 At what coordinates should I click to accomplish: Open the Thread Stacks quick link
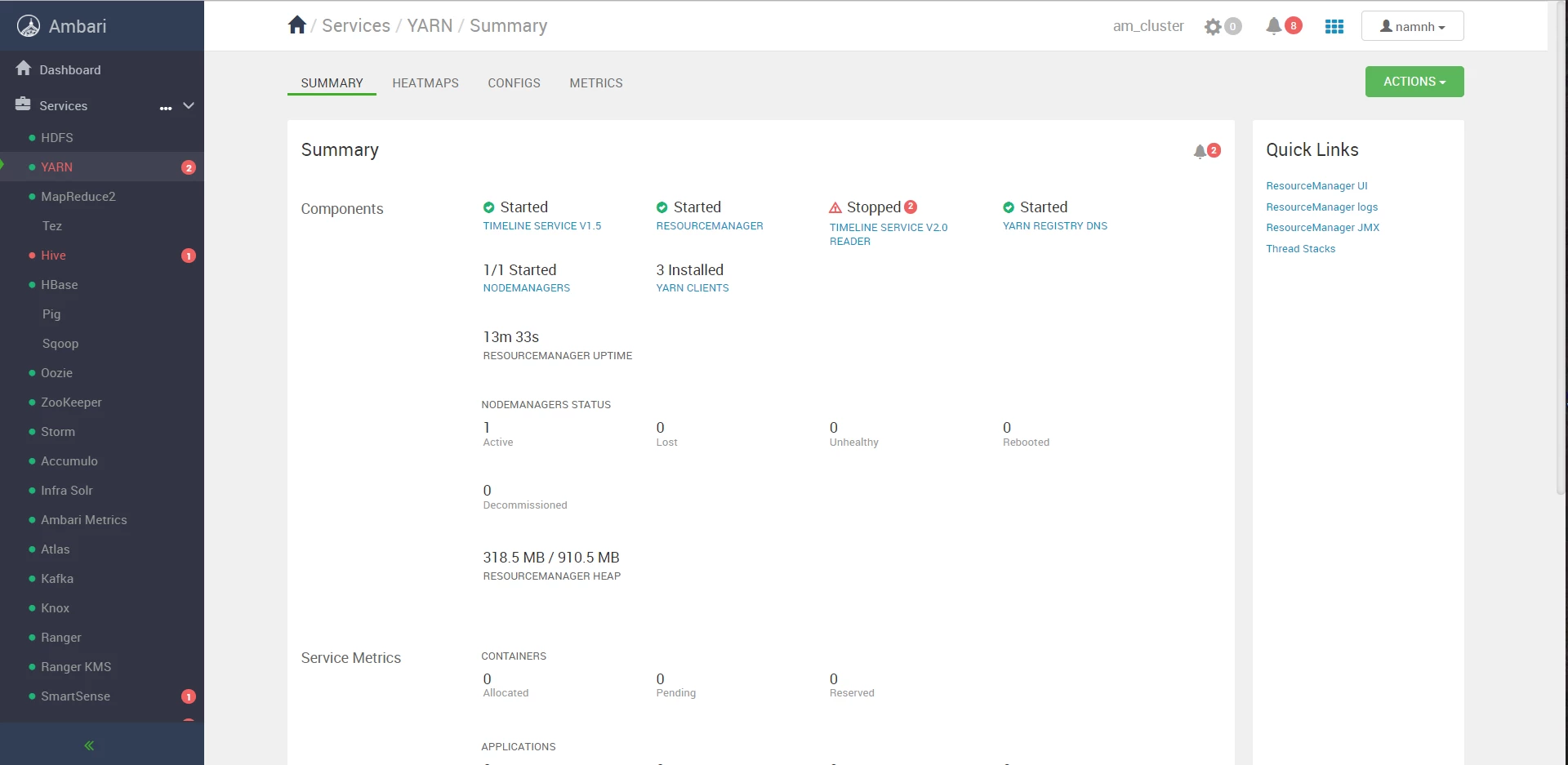coord(1301,249)
